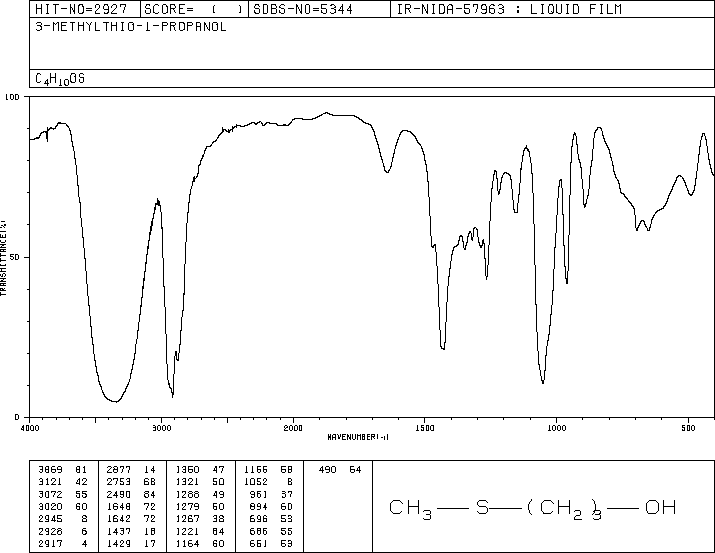
Task: Click the 1500 wavenumber axis label
Action: click(425, 428)
